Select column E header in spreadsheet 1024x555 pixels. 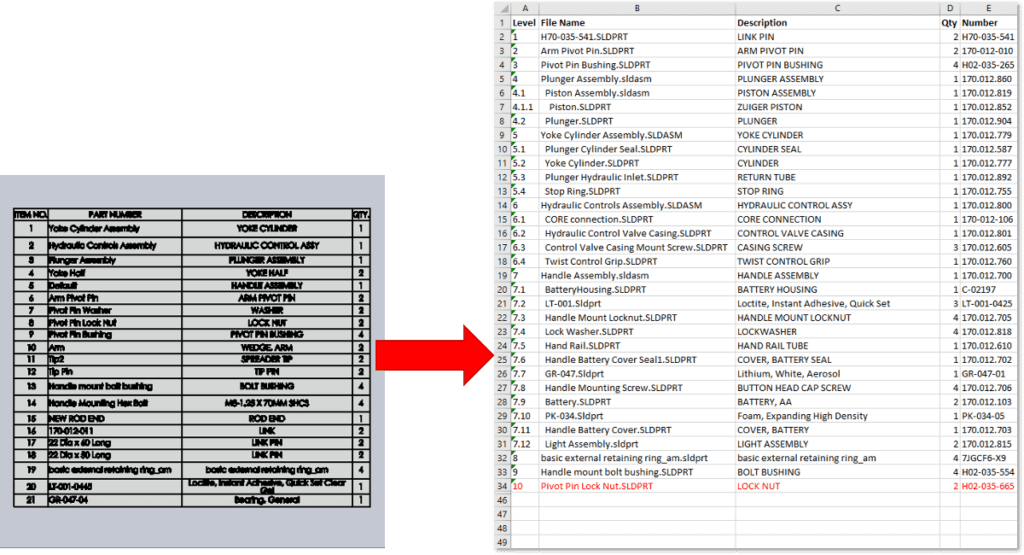pos(988,8)
